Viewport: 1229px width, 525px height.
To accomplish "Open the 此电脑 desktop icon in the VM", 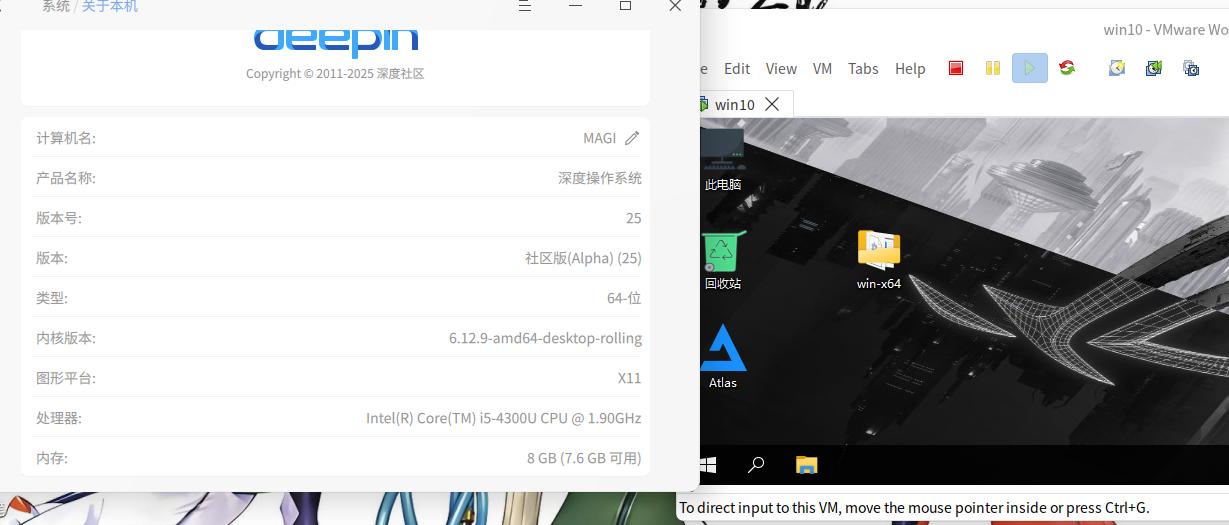I will click(723, 158).
